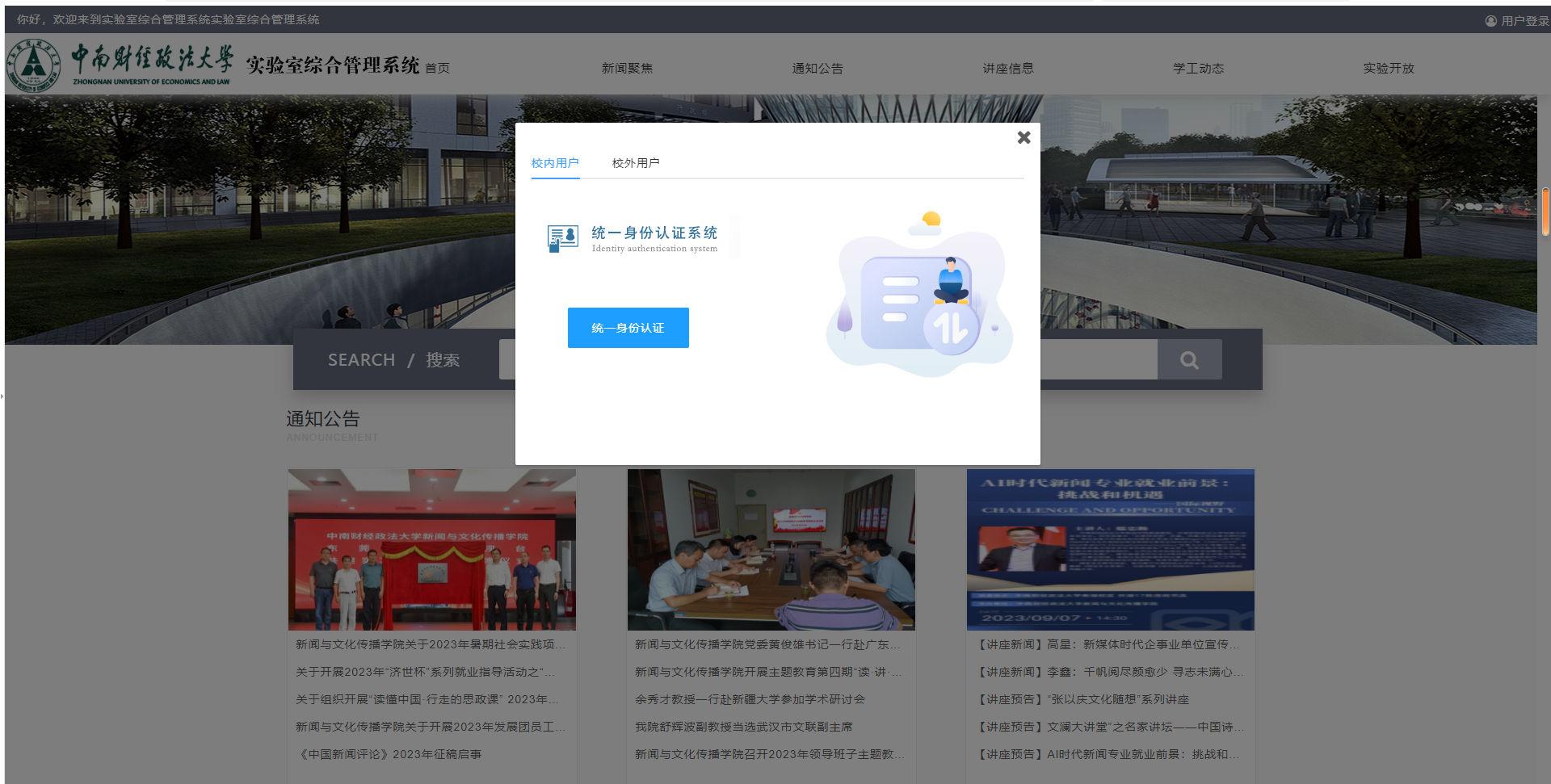Click the login illustration graphic
This screenshot has height=784, width=1551.
point(919,295)
